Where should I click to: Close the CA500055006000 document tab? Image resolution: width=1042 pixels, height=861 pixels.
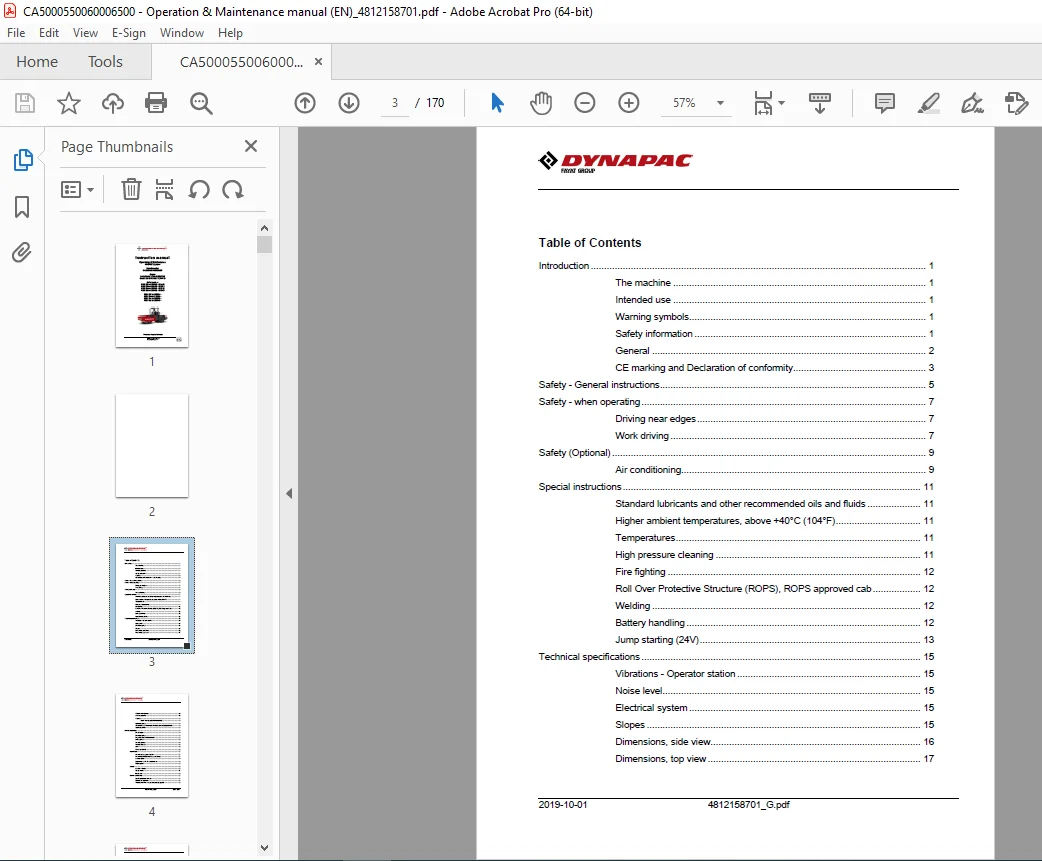click(x=318, y=62)
